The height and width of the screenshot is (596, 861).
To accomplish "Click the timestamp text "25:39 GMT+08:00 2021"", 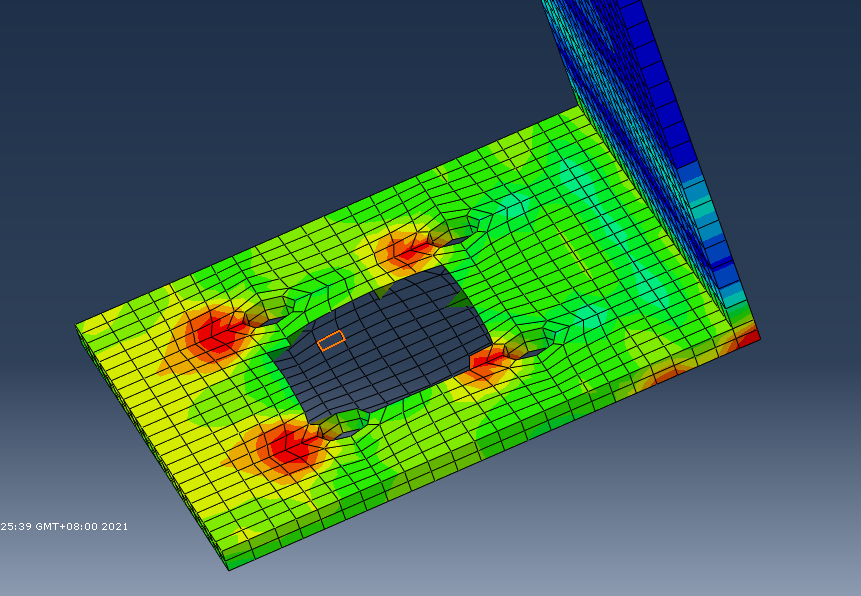I will pos(64,526).
